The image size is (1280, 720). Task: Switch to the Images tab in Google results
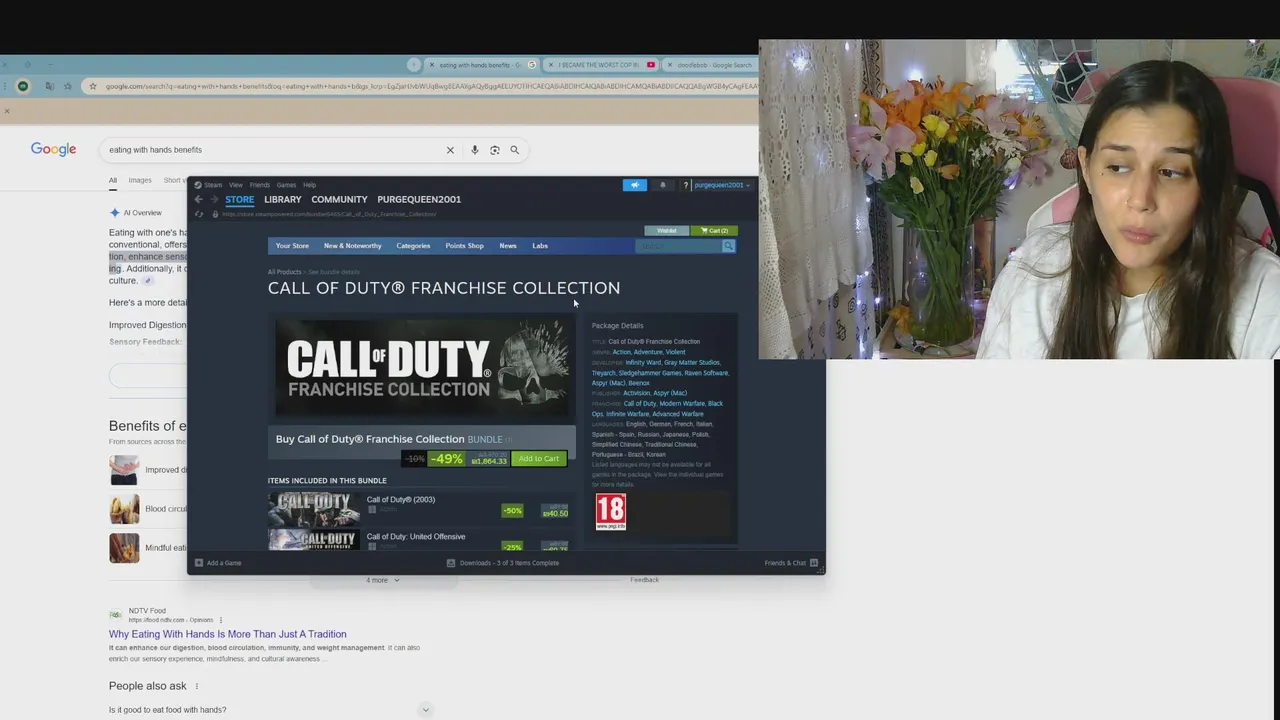140,180
